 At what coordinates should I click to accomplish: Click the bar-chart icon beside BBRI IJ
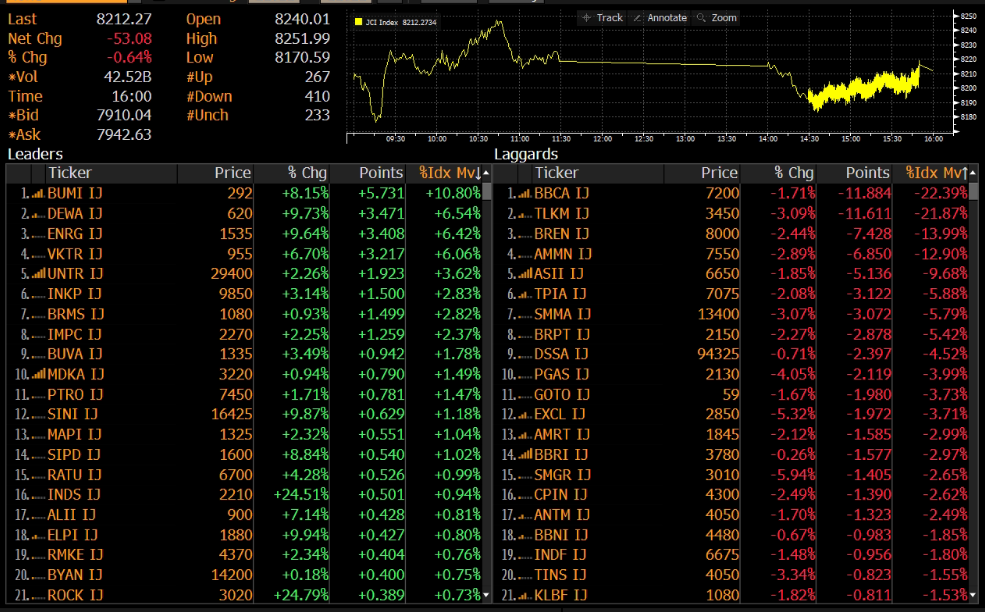(x=524, y=454)
